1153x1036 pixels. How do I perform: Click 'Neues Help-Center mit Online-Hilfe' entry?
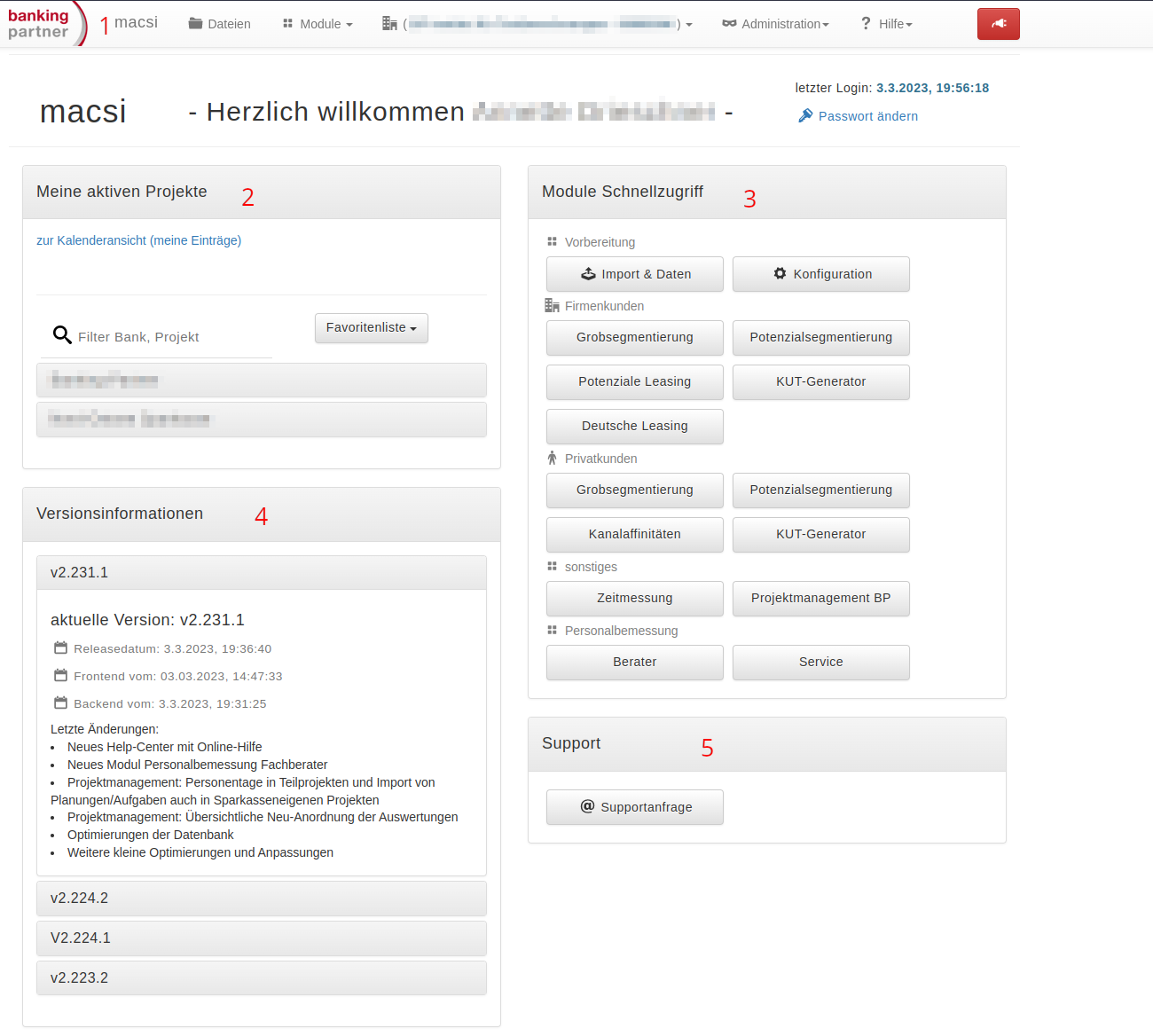coord(165,747)
